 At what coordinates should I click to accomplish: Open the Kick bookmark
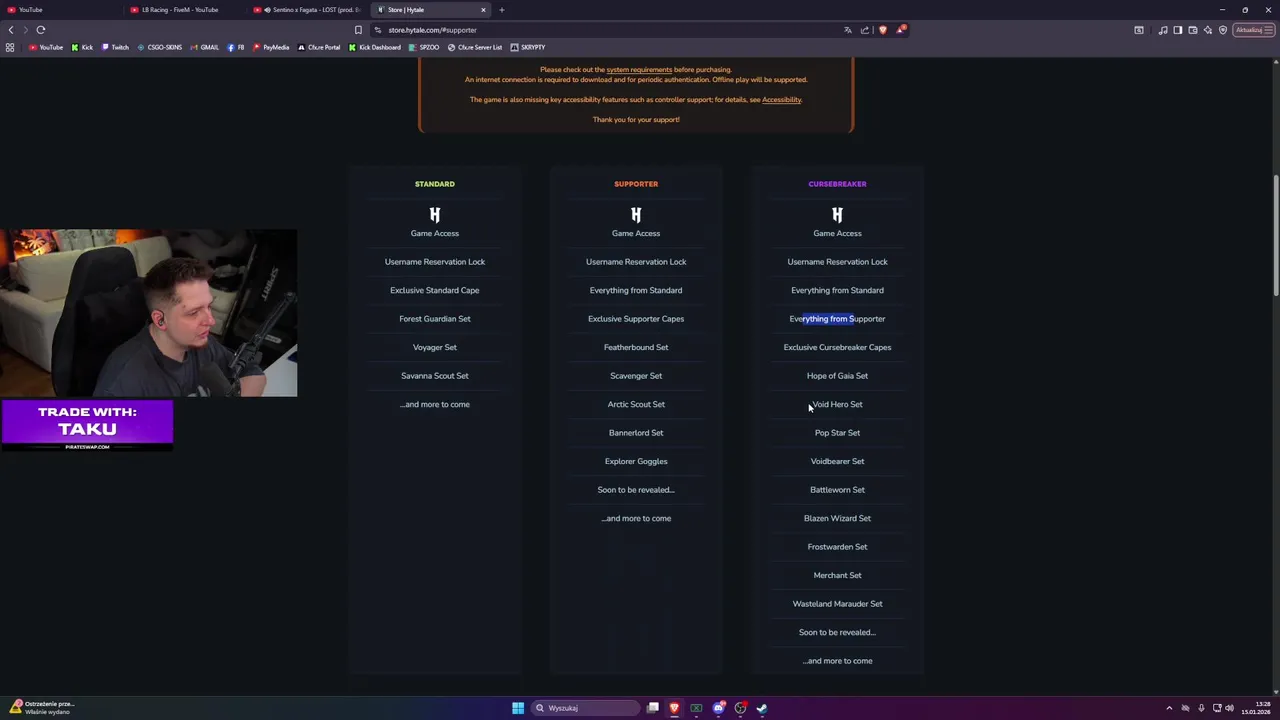pyautogui.click(x=82, y=47)
